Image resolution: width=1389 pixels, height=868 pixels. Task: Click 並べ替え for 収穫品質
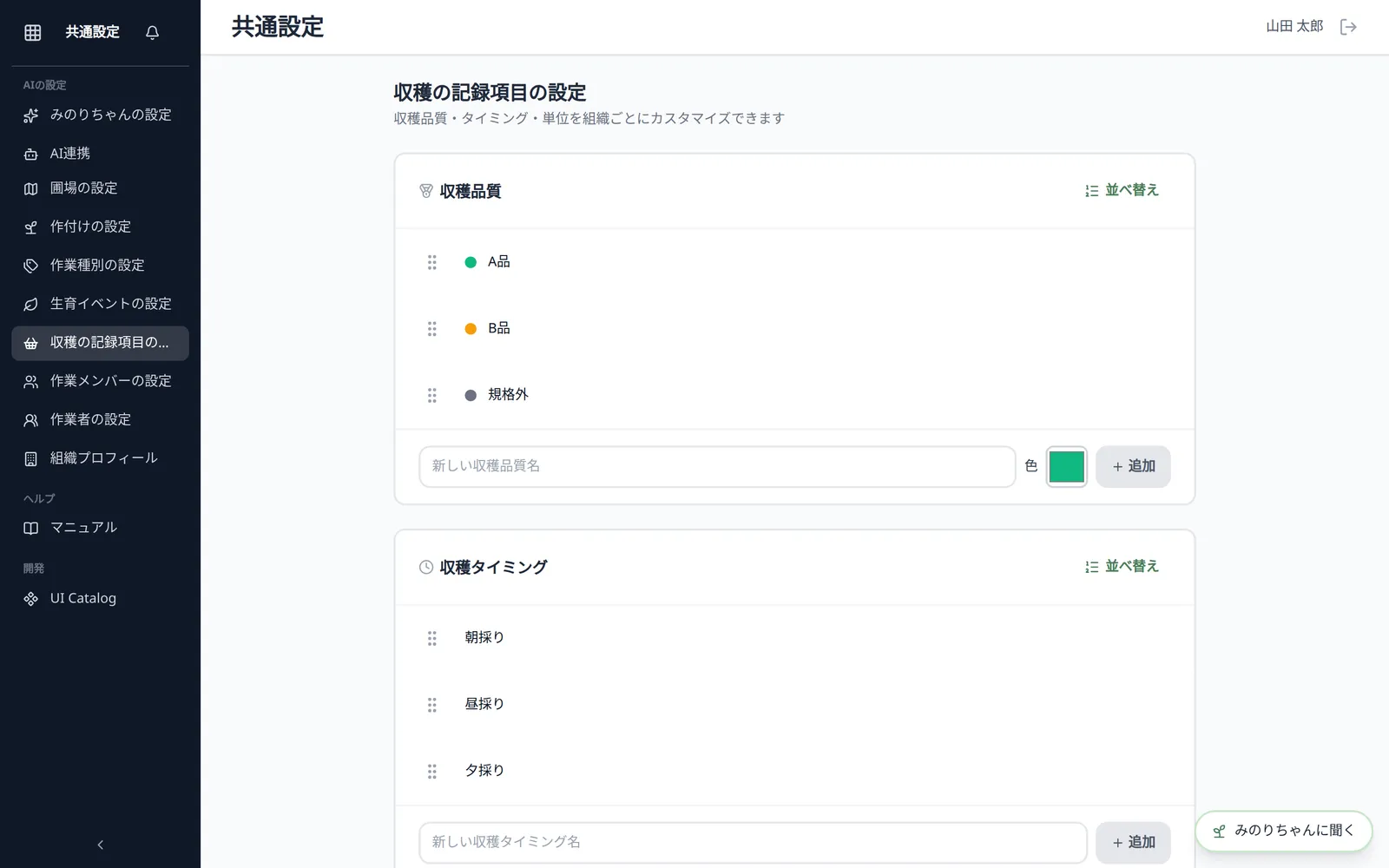1122,190
